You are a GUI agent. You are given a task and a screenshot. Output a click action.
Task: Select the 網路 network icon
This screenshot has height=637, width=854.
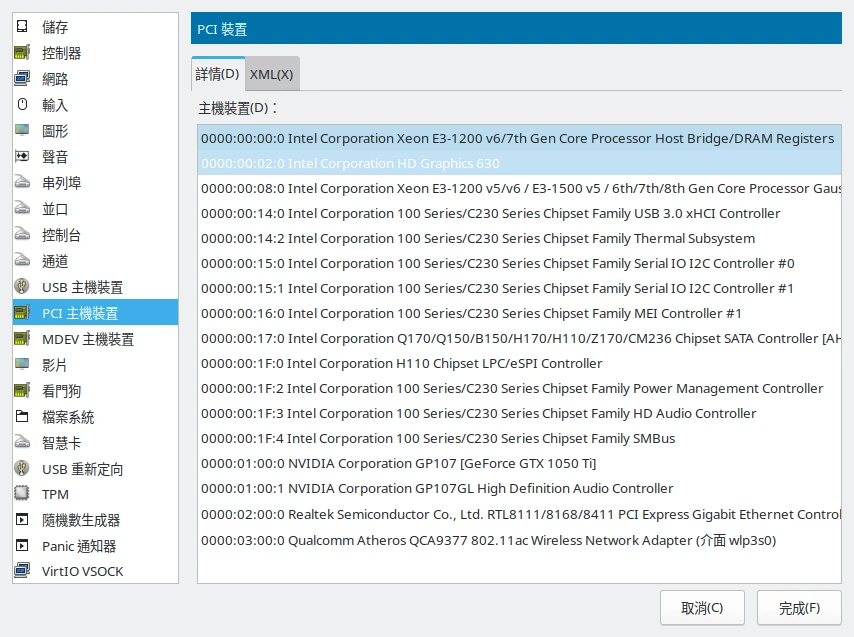click(22, 79)
